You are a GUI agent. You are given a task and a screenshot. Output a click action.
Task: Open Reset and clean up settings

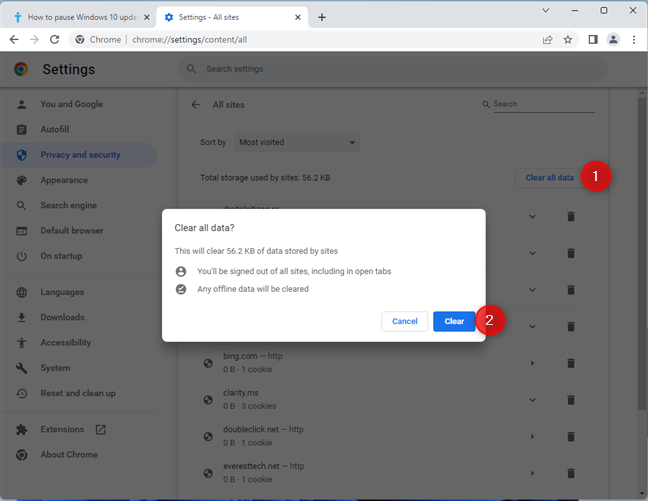pyautogui.click(x=79, y=394)
